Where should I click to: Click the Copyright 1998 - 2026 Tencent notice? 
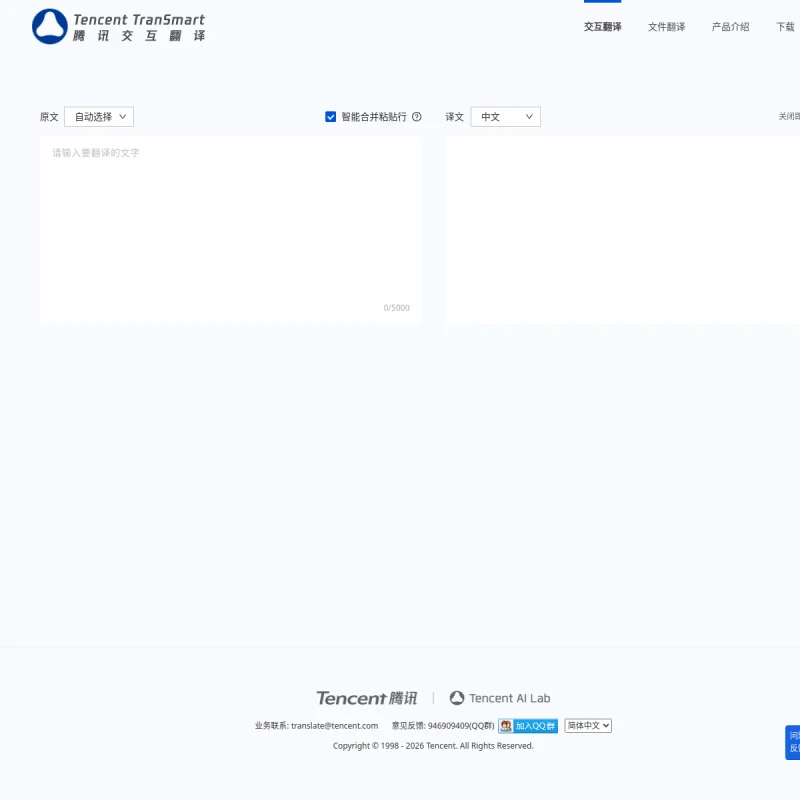point(433,745)
